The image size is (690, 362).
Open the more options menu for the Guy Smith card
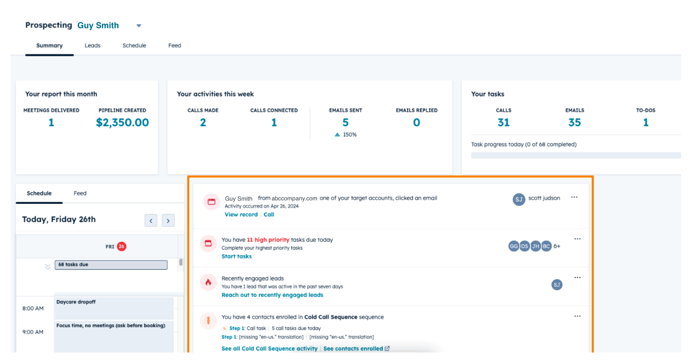(574, 197)
